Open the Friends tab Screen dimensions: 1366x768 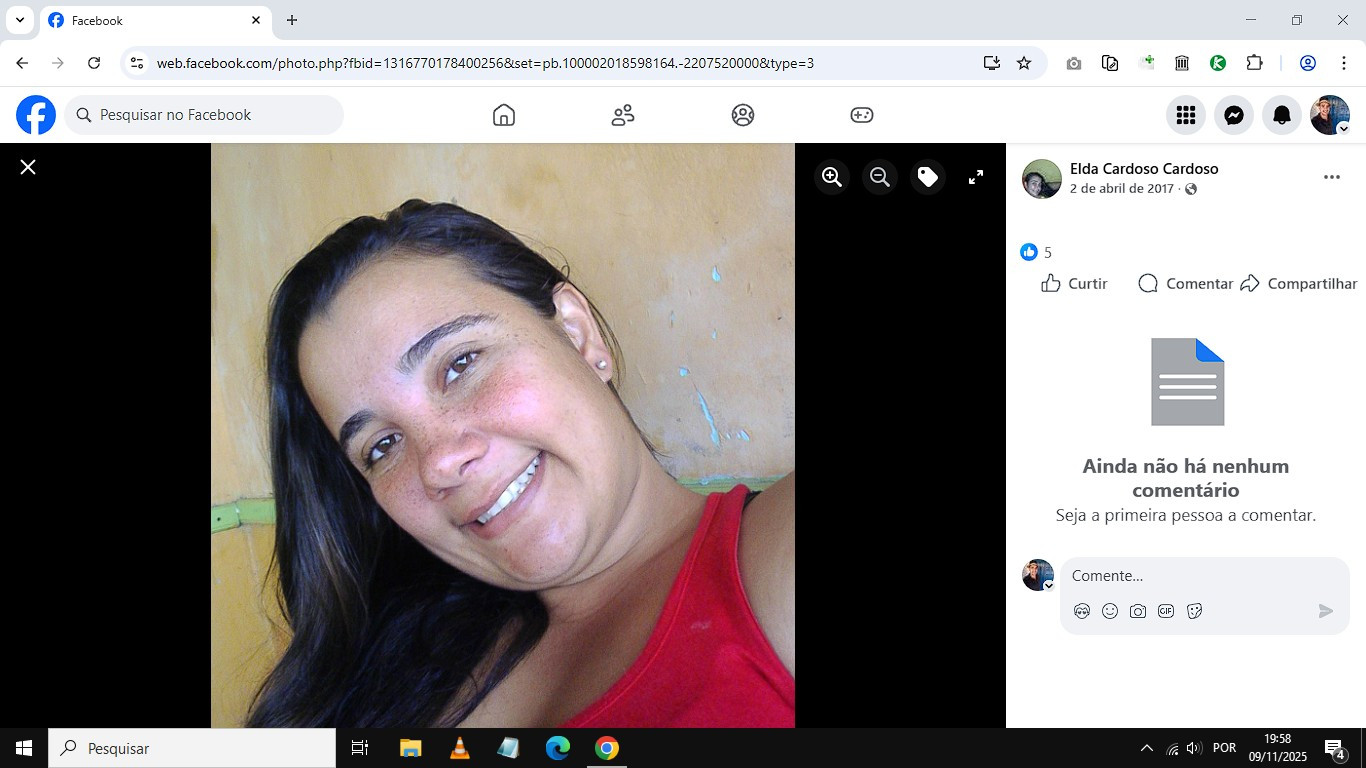(x=623, y=115)
